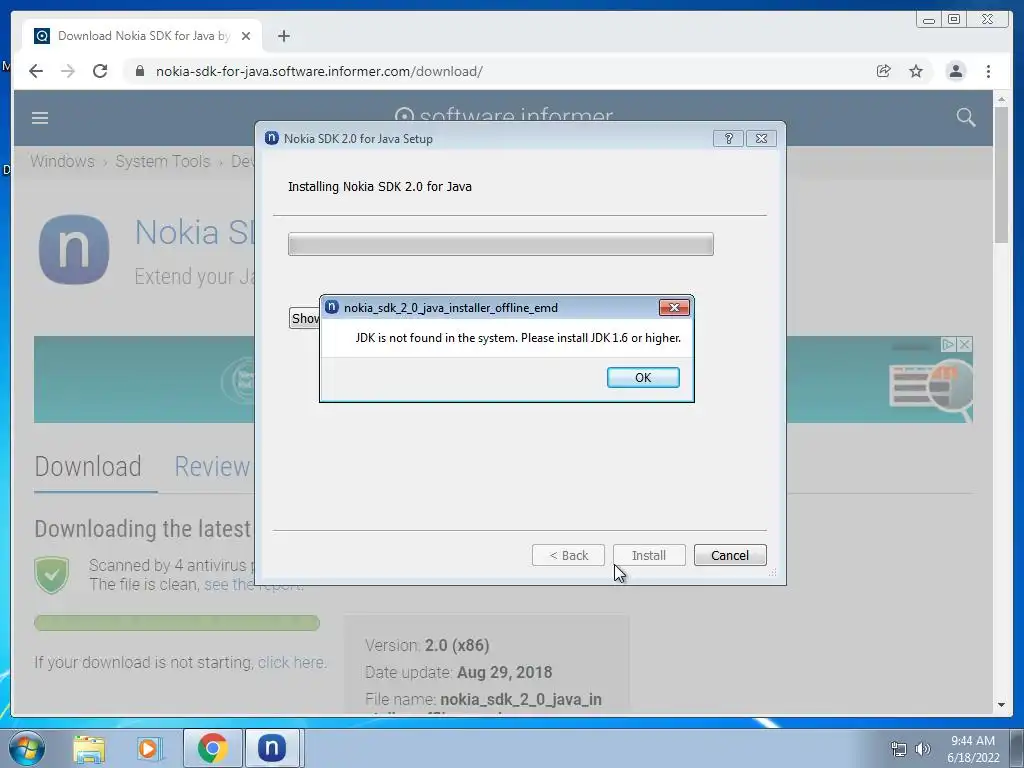Restore down the Chrome window
Image resolution: width=1024 pixels, height=768 pixels.
coord(954,20)
